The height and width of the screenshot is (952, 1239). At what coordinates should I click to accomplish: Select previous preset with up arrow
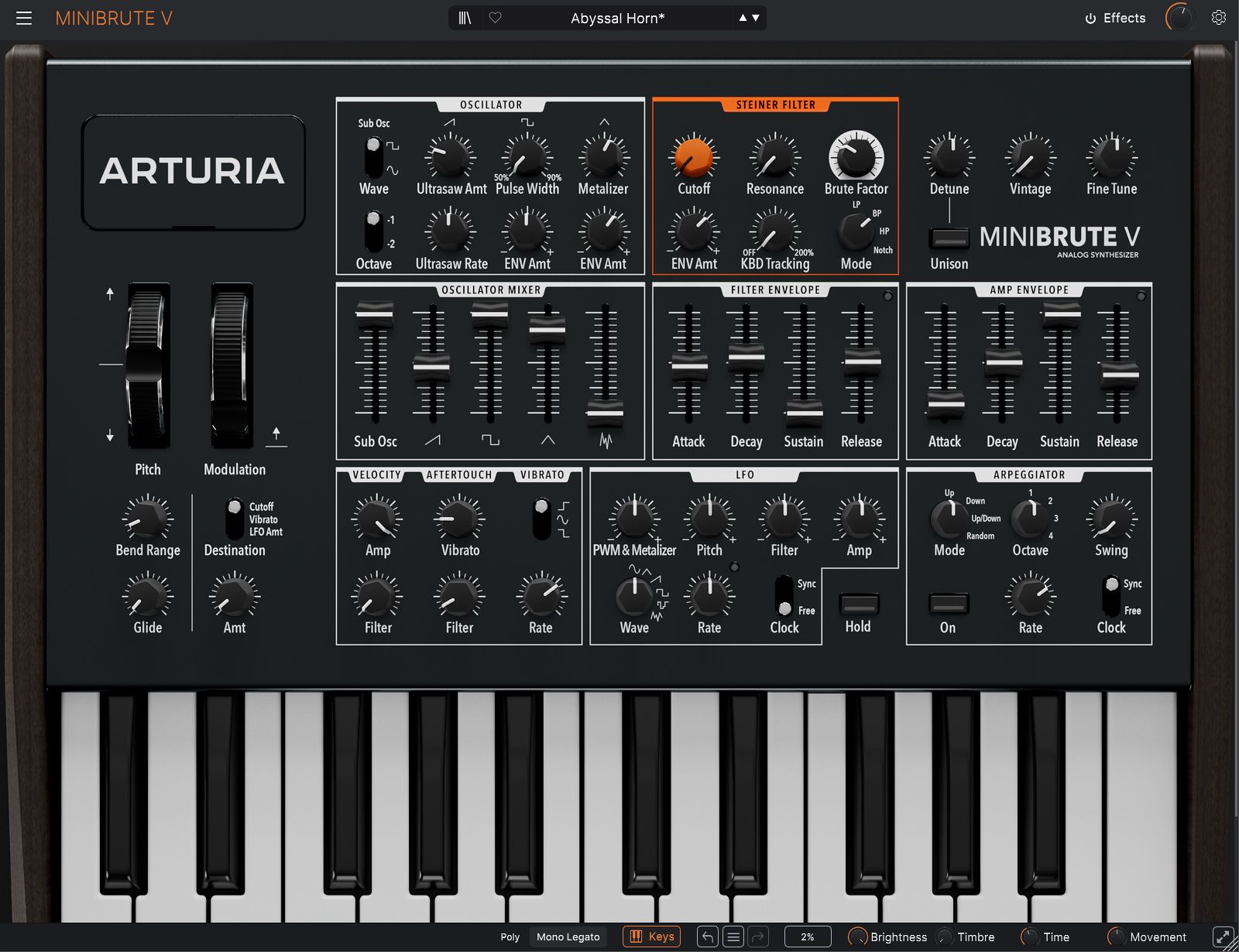pos(743,18)
